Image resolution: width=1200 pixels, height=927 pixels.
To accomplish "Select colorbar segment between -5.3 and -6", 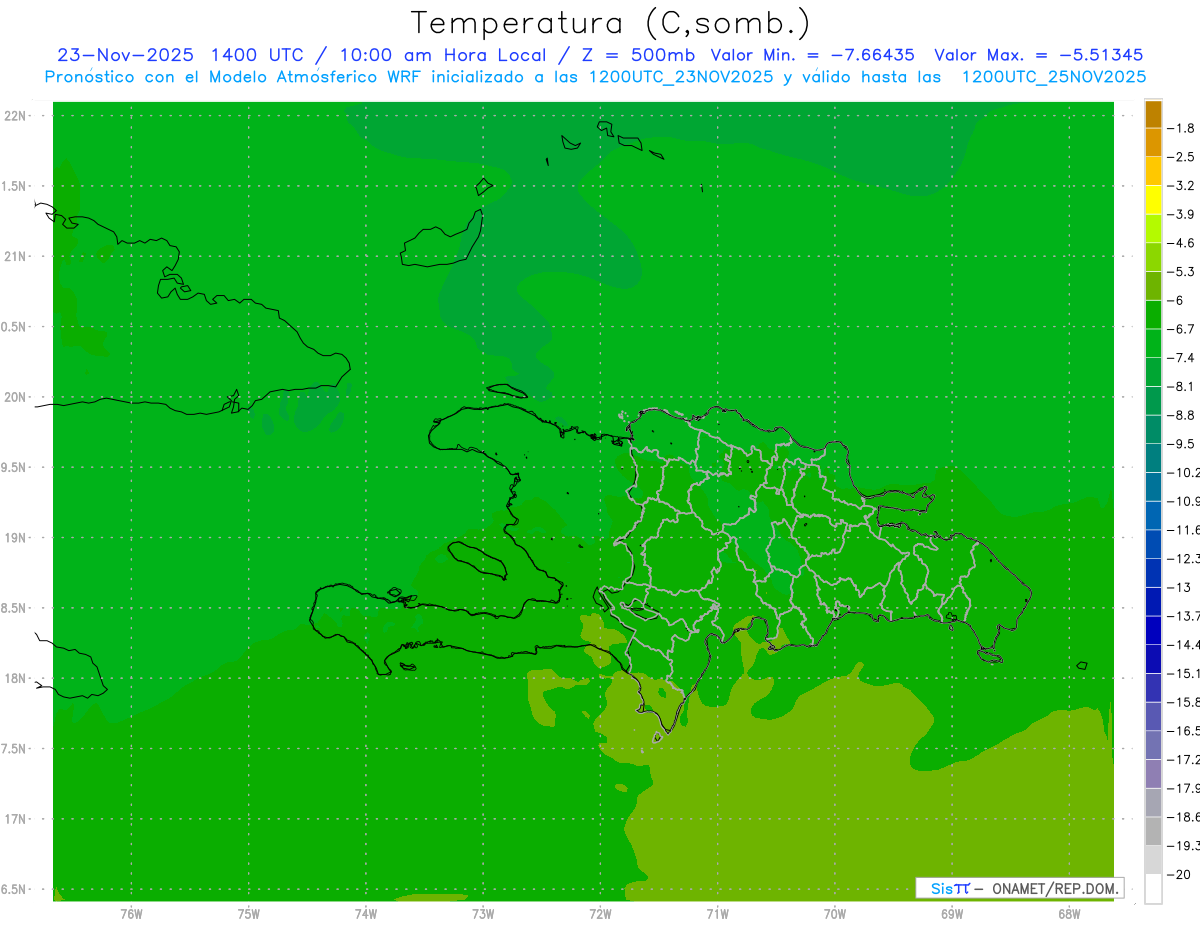I will (1153, 286).
